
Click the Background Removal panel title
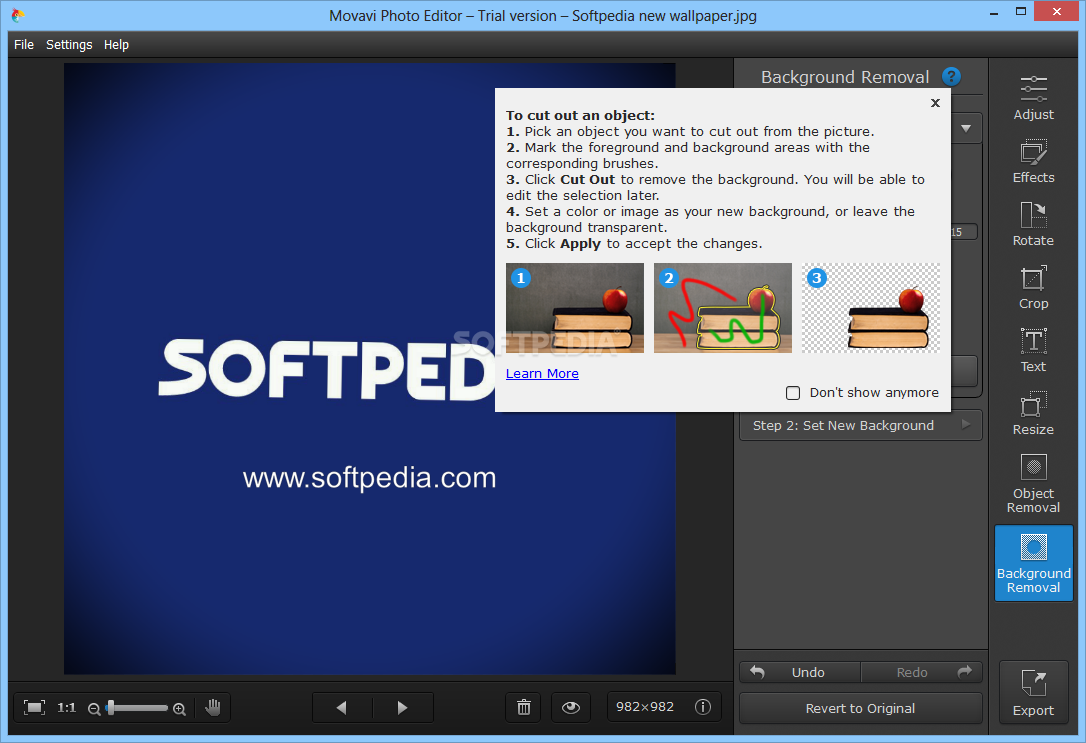tap(845, 77)
